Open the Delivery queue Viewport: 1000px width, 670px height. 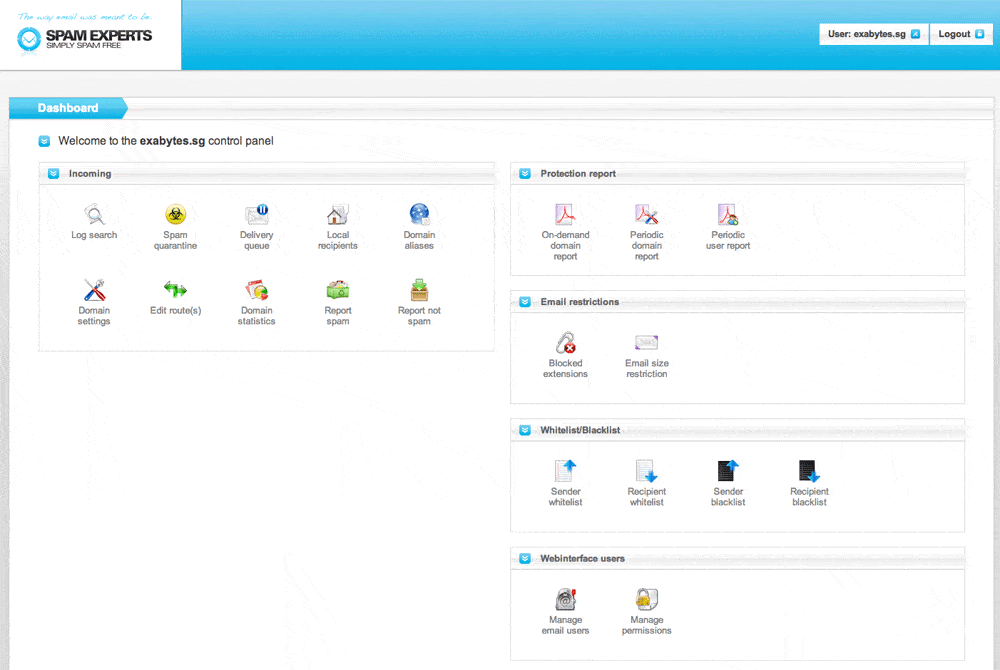(x=256, y=227)
